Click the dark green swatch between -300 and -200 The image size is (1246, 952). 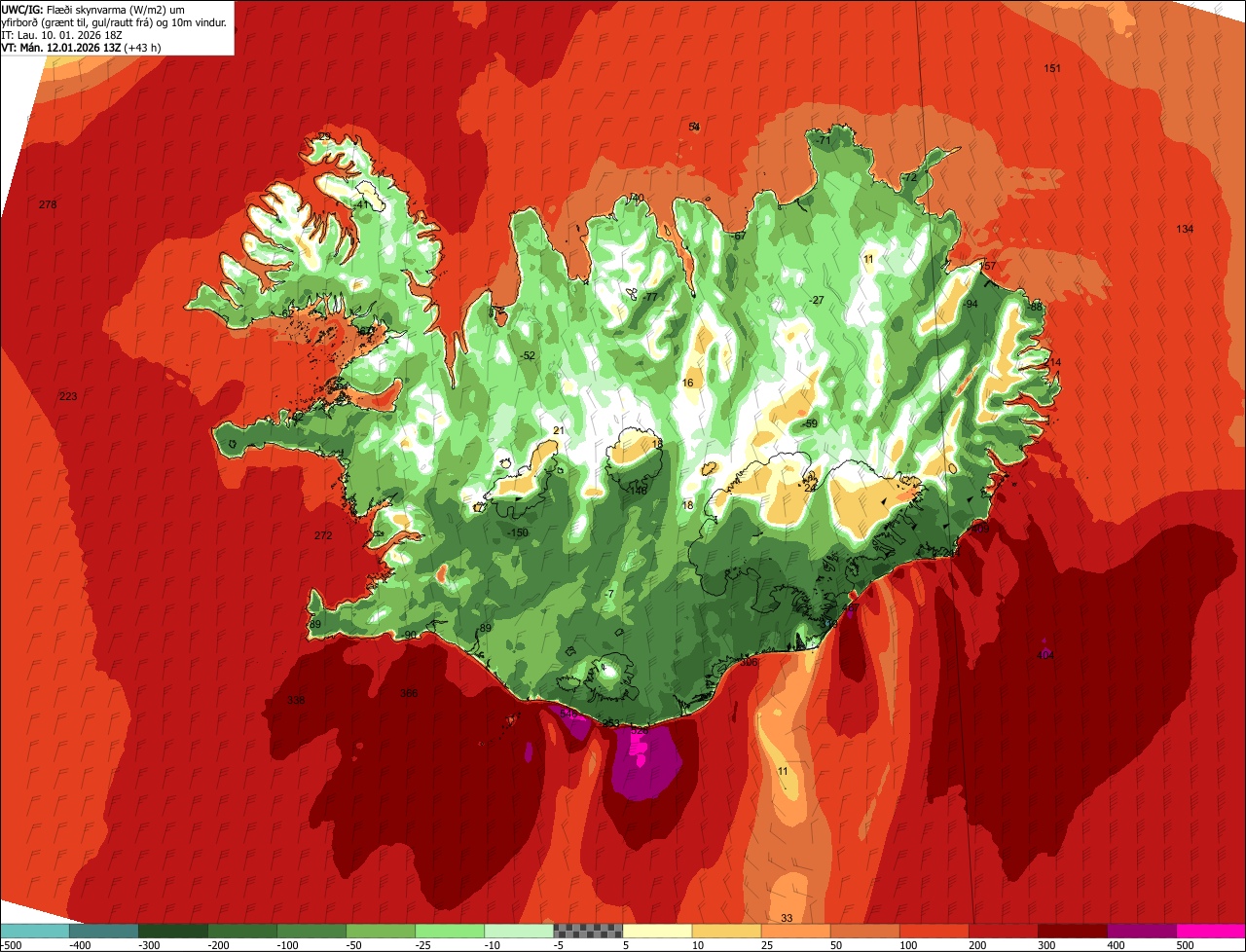173,930
